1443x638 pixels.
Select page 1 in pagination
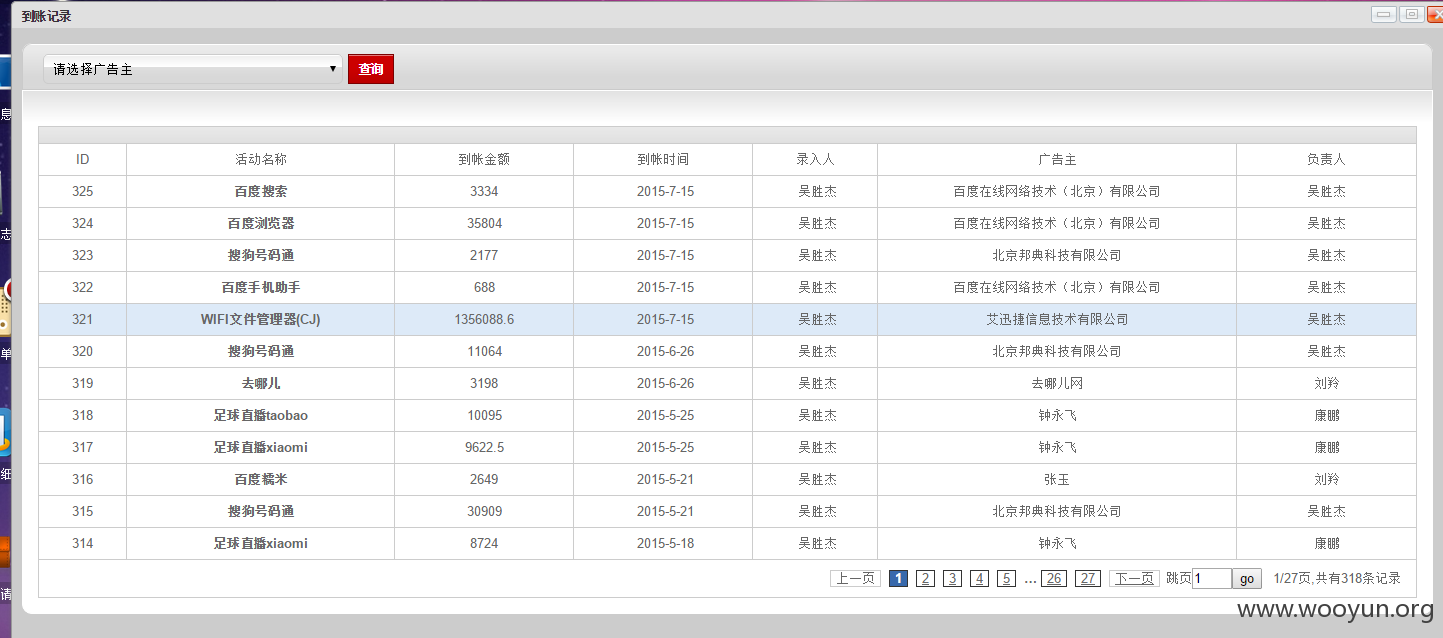point(898,578)
